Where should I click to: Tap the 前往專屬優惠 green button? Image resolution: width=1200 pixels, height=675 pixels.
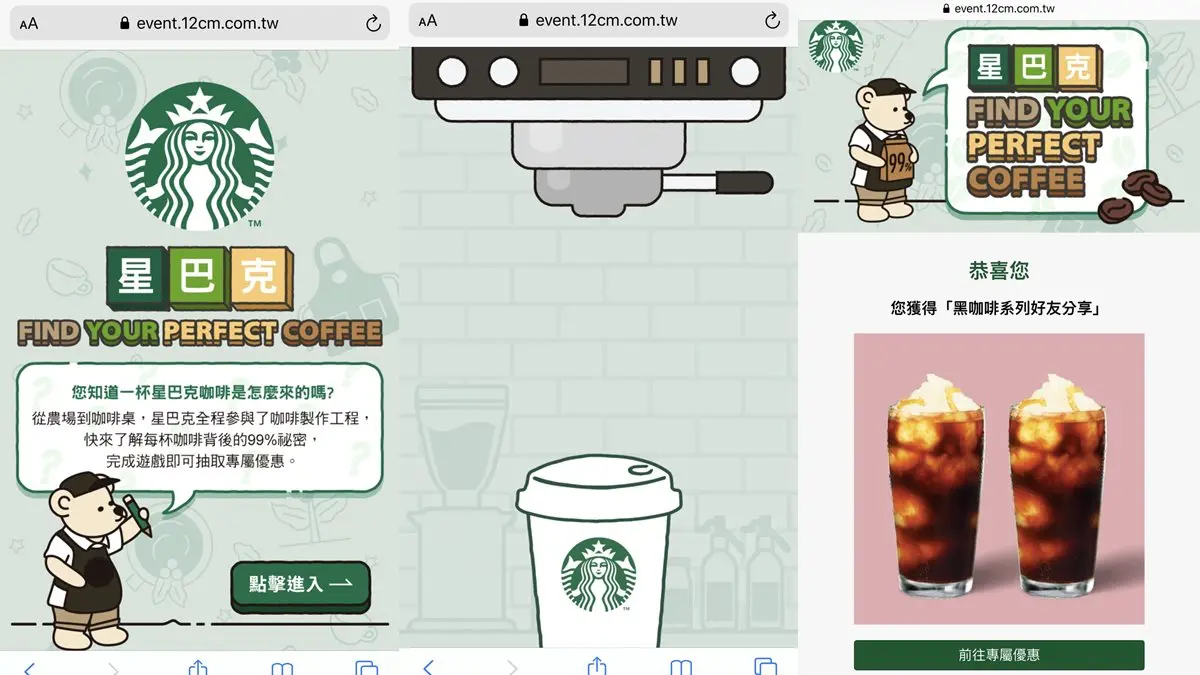tap(998, 655)
